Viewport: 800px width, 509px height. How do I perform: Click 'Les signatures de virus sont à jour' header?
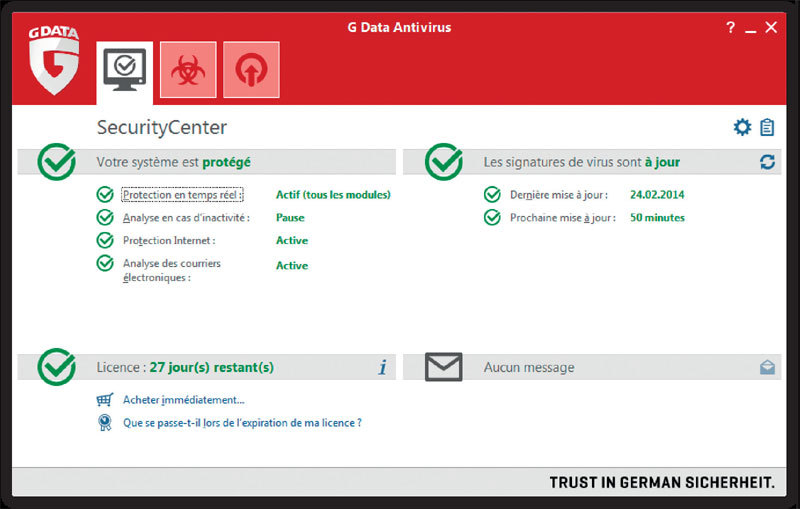click(582, 162)
